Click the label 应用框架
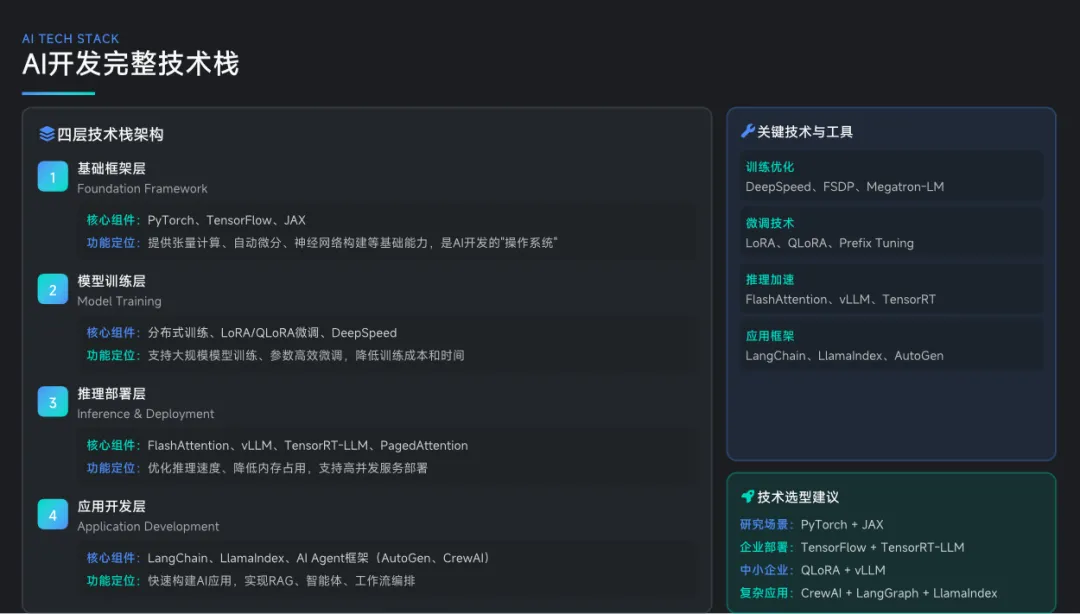This screenshot has width=1080, height=614. (x=769, y=336)
